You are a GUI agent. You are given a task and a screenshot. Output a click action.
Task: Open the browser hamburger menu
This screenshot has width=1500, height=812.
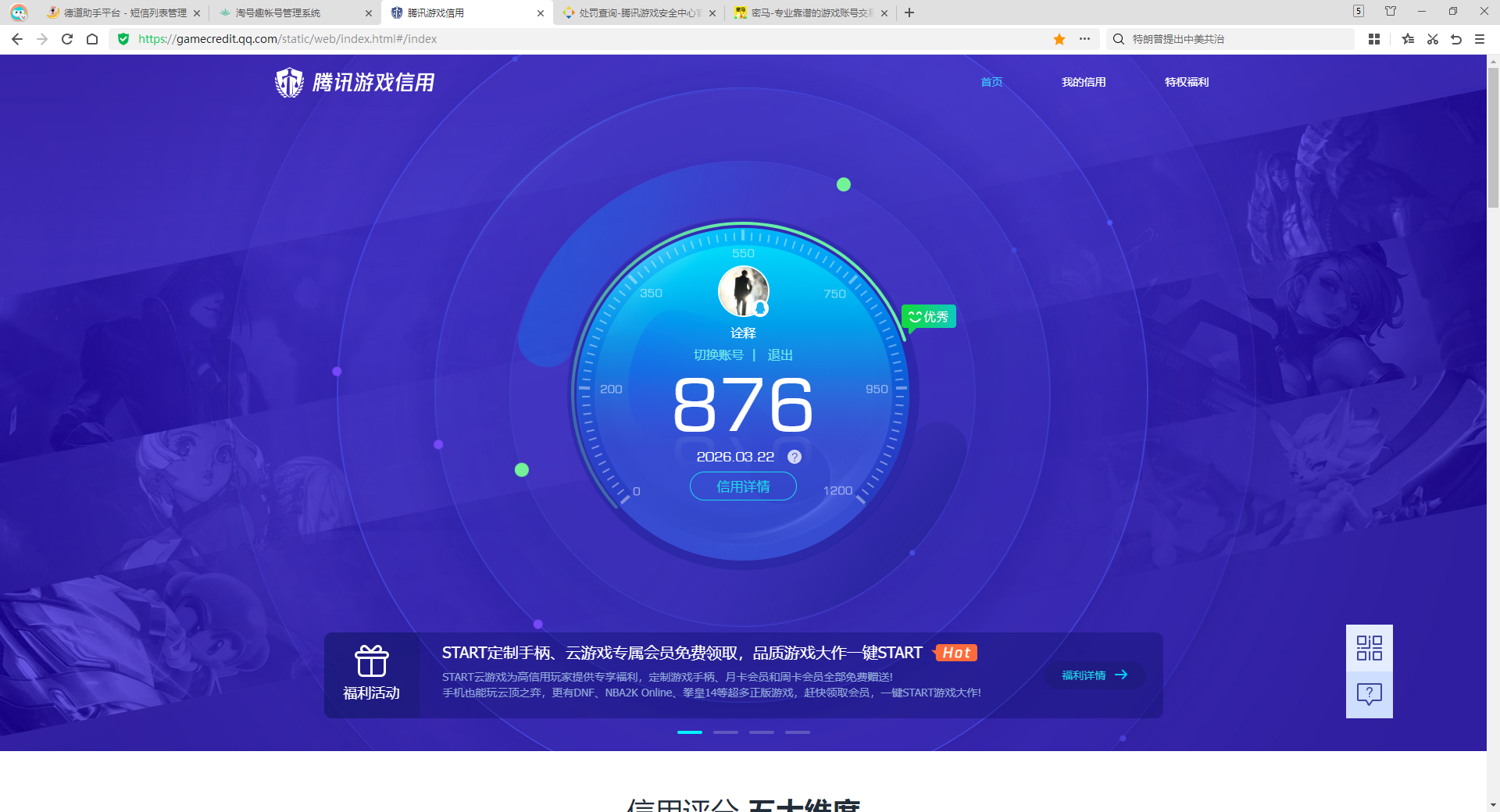(1479, 39)
